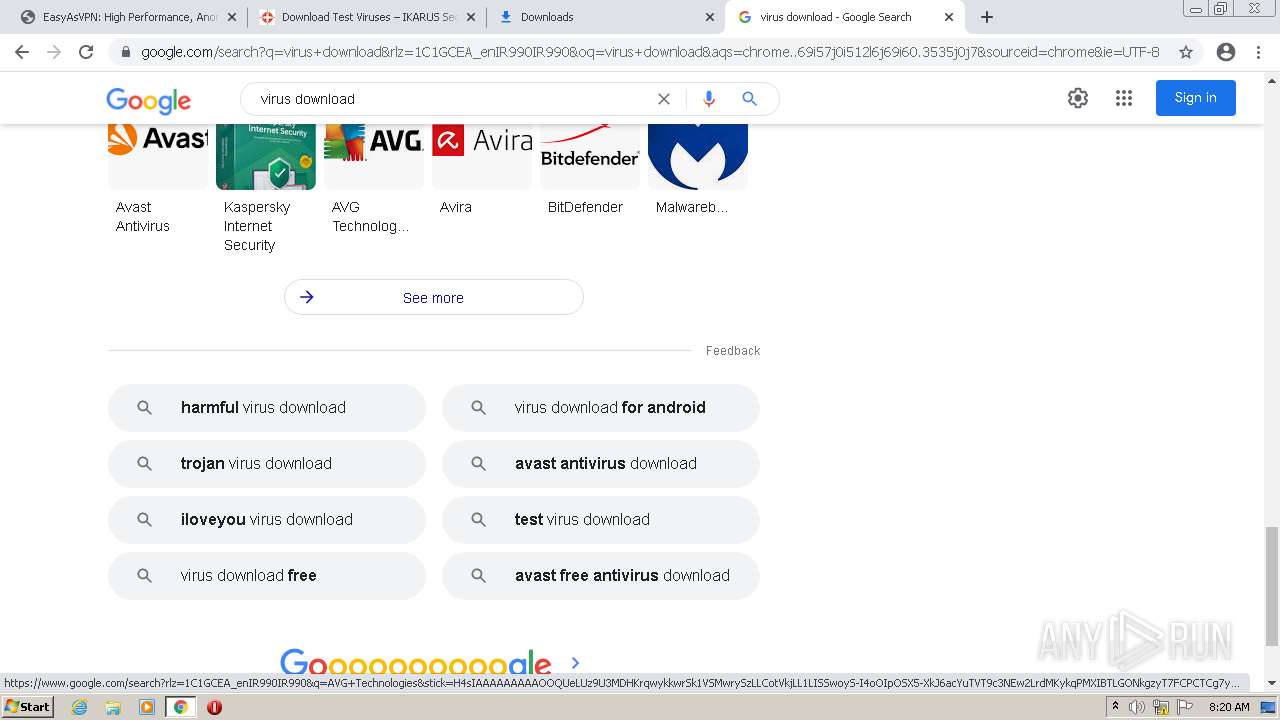
Task: Search for harmful virus download
Action: (267, 408)
